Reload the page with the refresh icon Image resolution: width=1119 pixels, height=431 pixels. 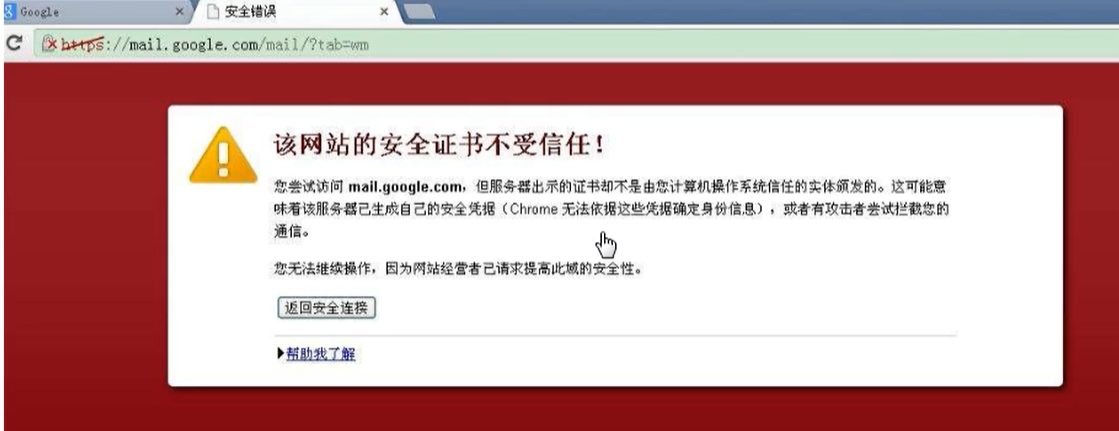13,44
